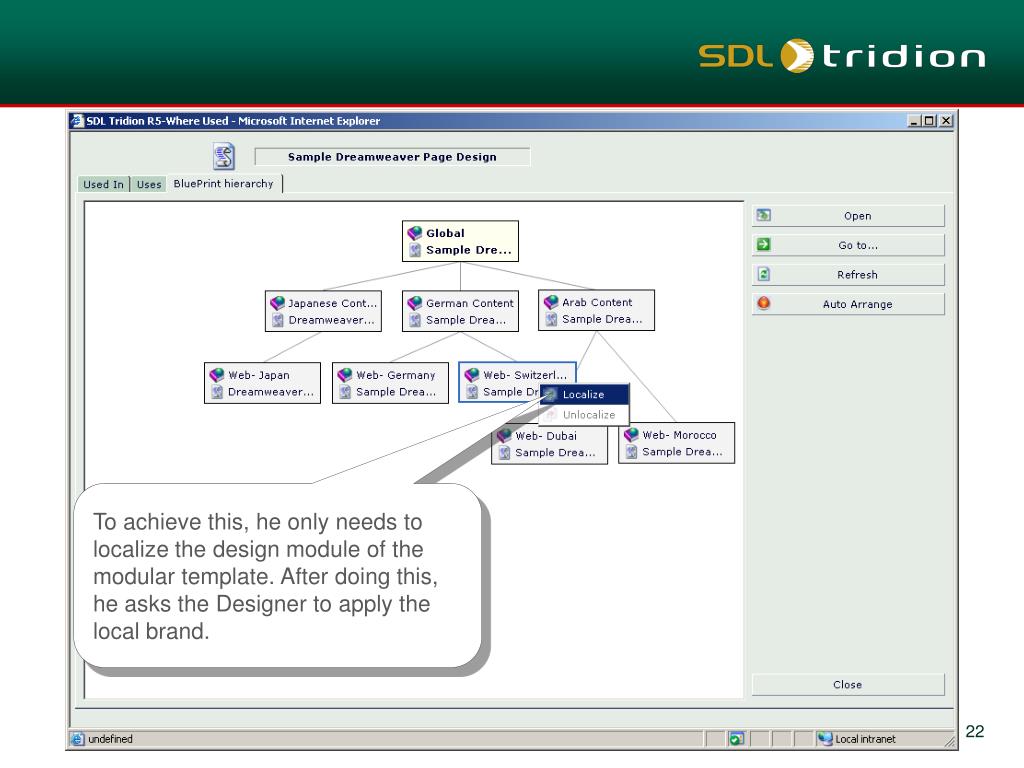Click the Japanese Content publication icon
Image resolution: width=1024 pixels, height=768 pixels.
[278, 303]
